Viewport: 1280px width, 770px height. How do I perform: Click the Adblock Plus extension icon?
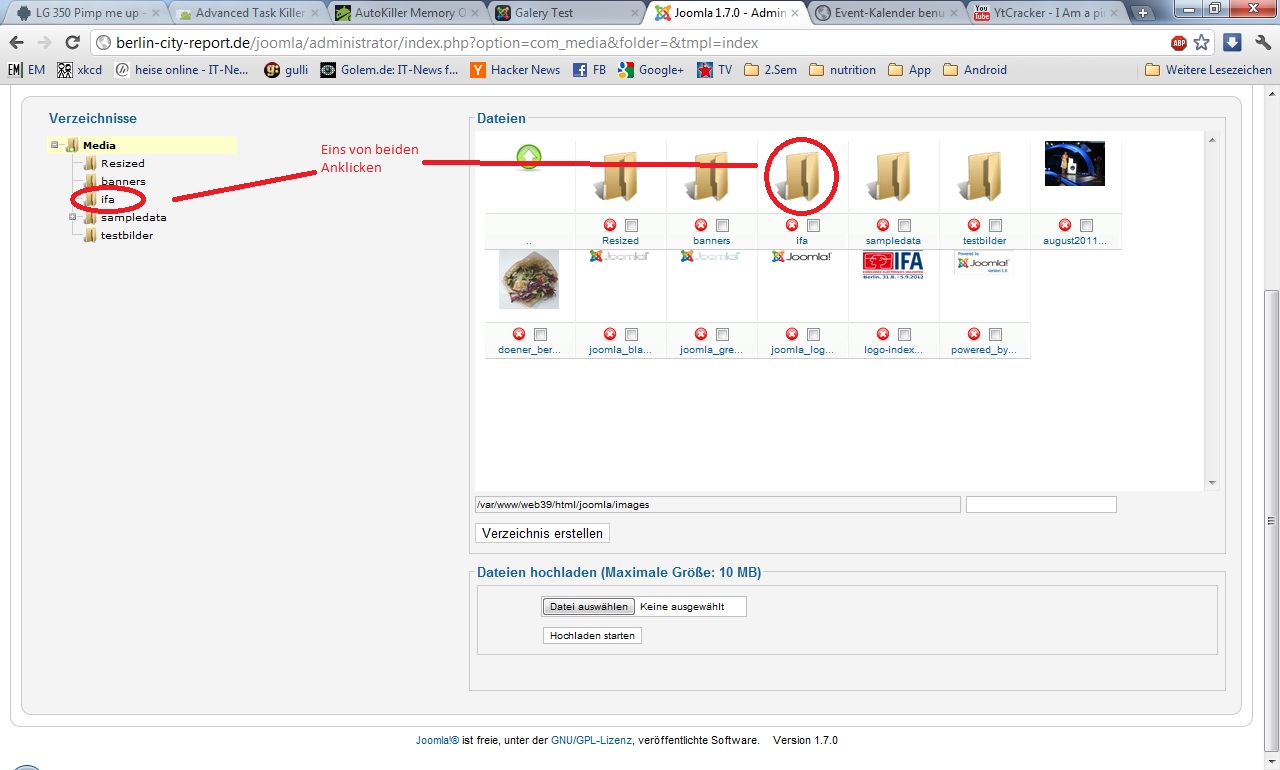point(1179,43)
